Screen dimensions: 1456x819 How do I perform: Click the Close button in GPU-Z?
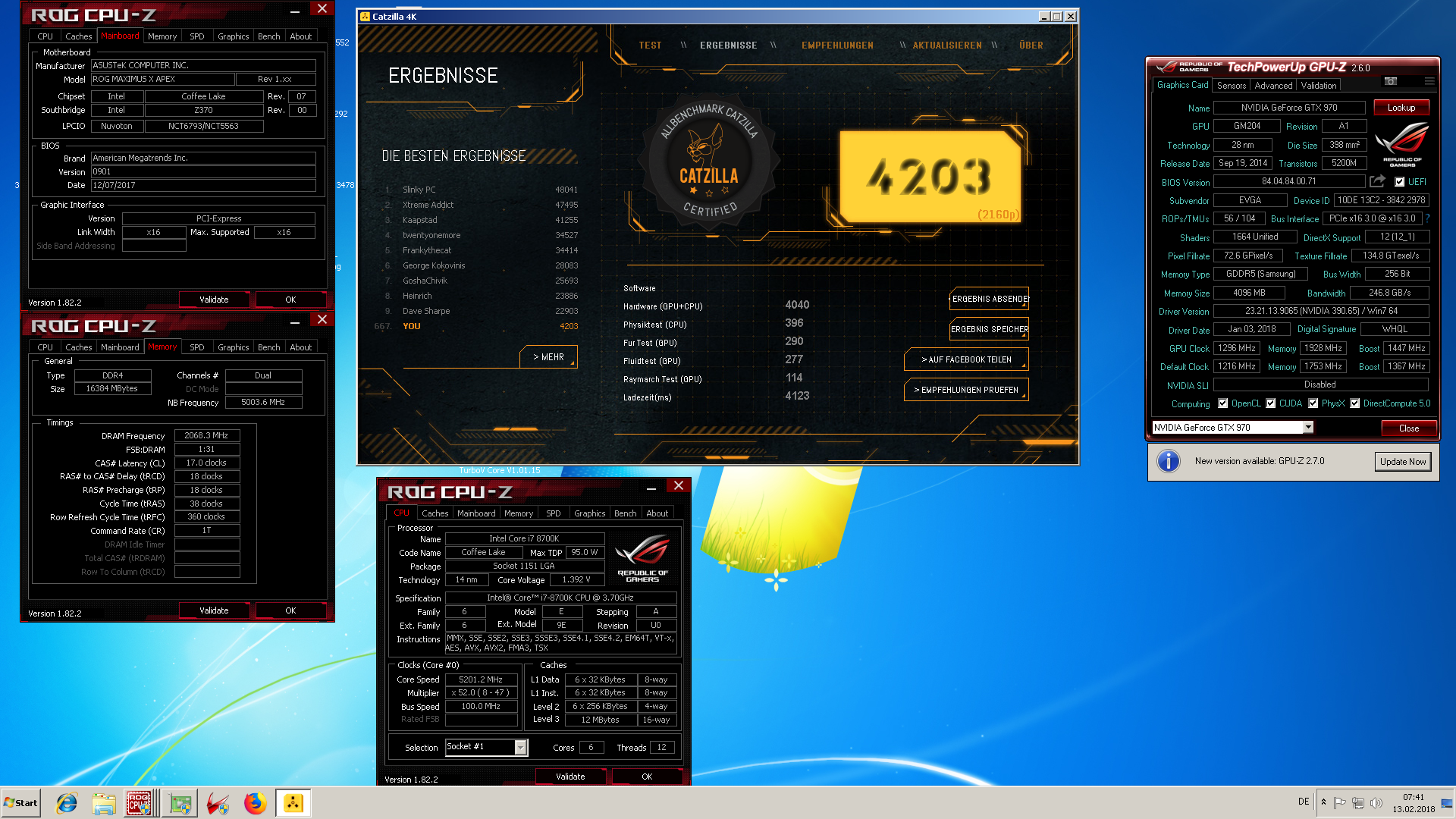1409,428
